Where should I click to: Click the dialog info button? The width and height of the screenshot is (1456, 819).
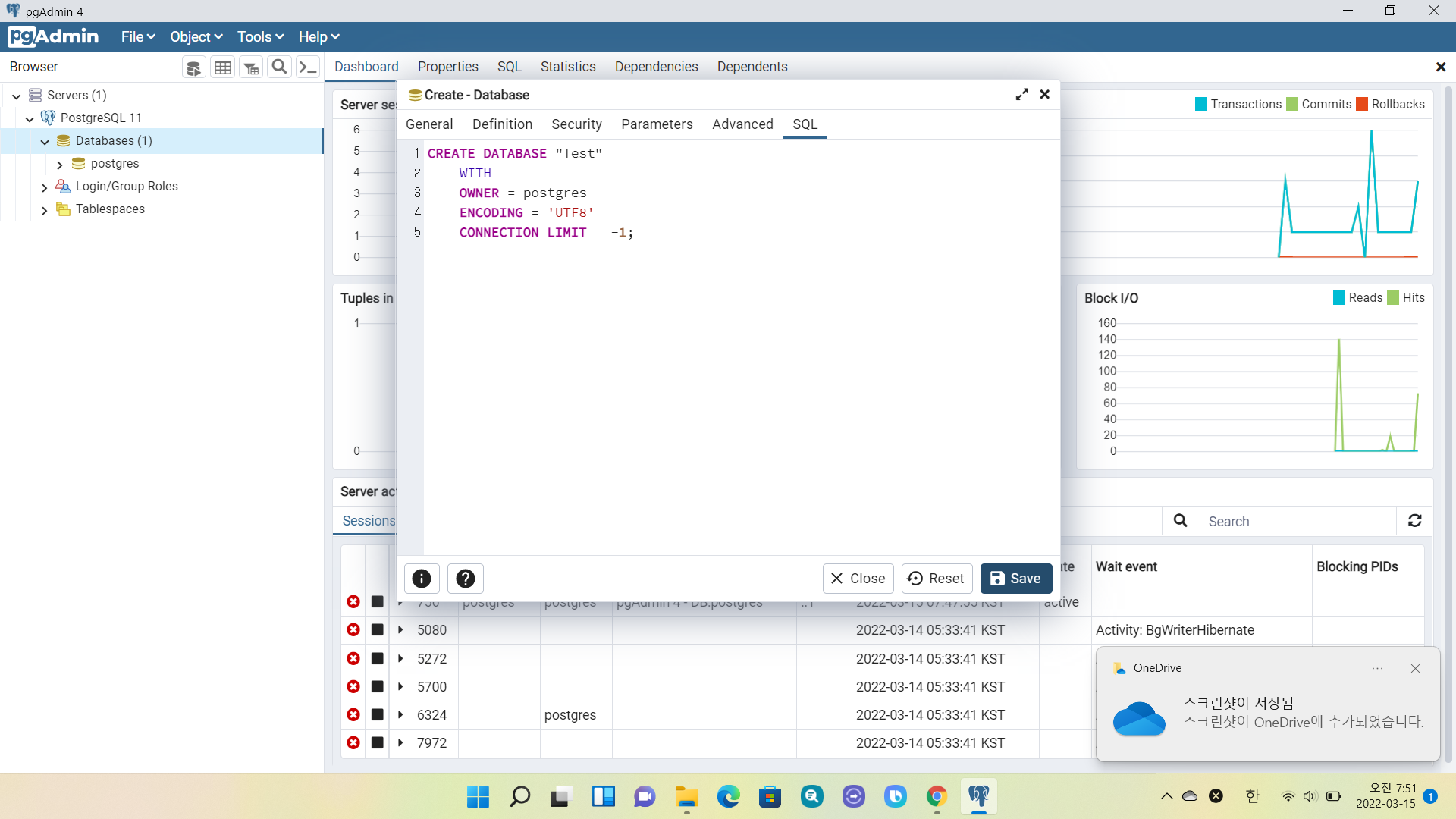pos(422,579)
